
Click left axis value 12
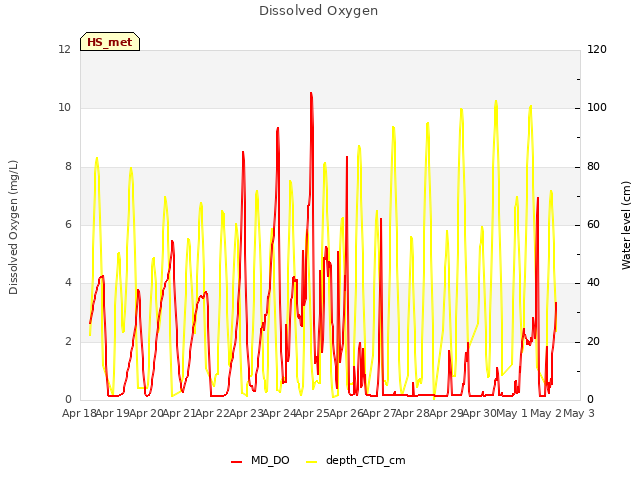click(64, 49)
